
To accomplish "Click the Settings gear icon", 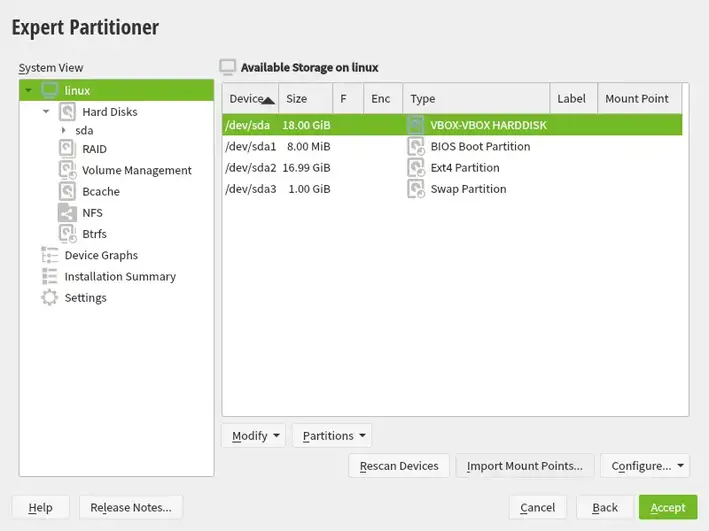I will tap(49, 298).
